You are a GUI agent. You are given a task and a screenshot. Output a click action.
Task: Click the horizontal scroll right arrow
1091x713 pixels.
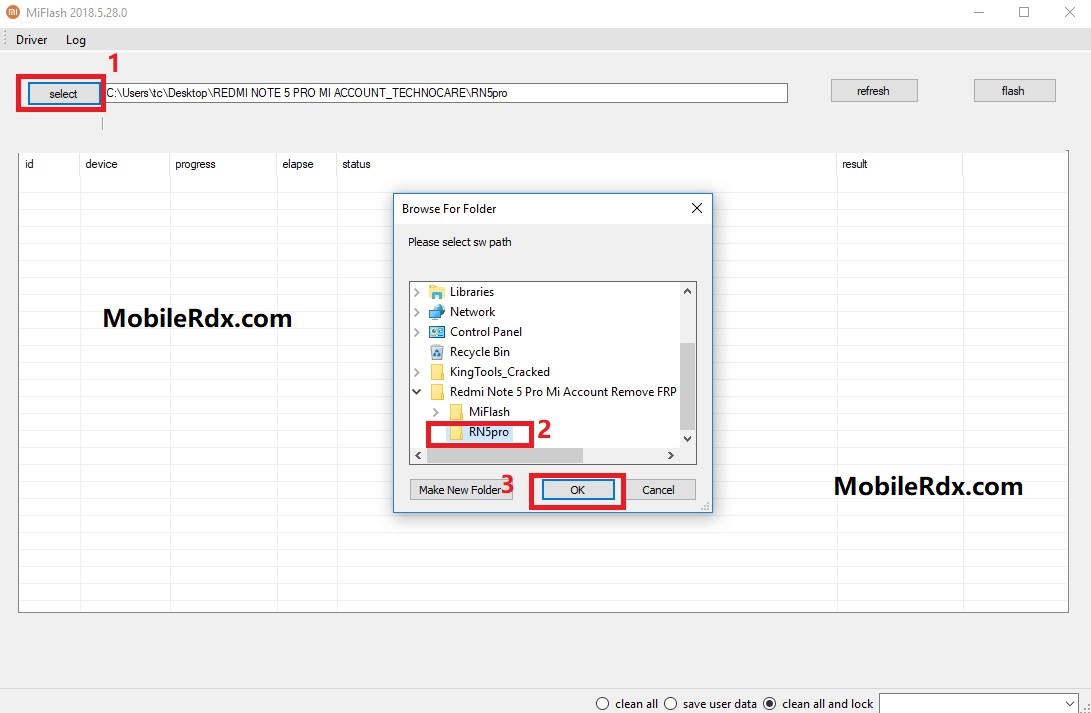671,456
